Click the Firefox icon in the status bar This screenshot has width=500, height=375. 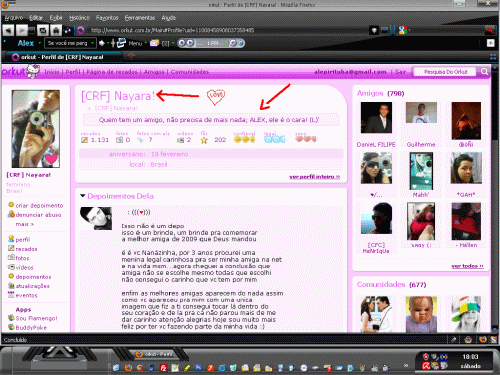pyautogui.click(x=482, y=339)
